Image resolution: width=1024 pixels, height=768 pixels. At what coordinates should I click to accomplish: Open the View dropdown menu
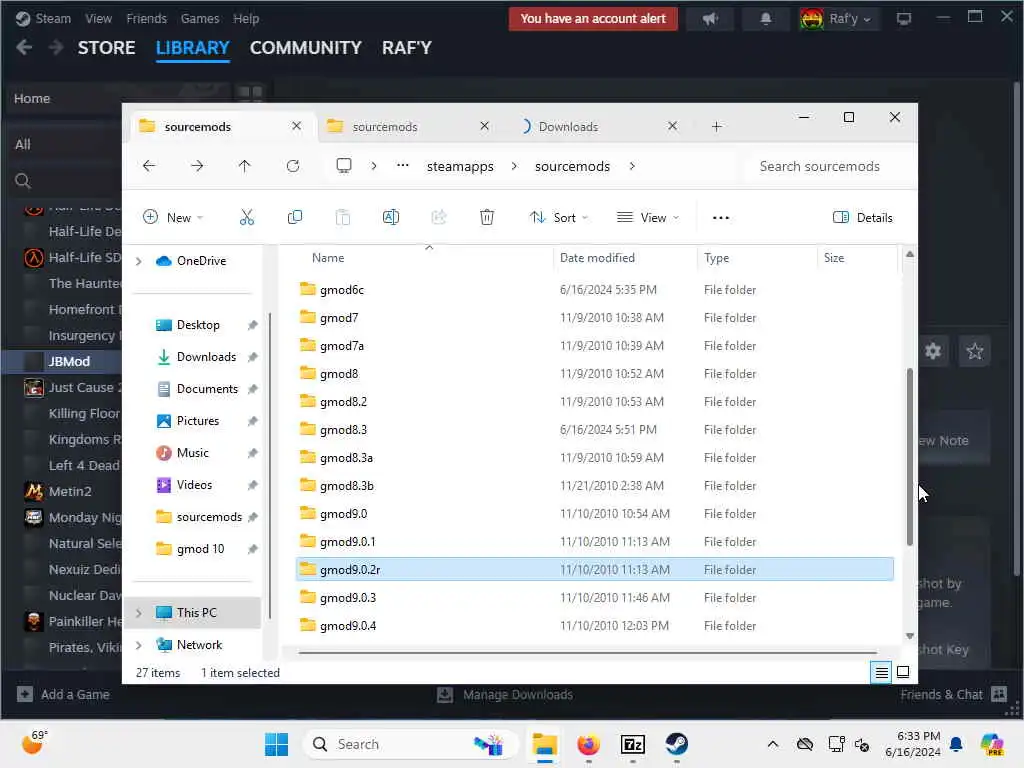click(648, 217)
